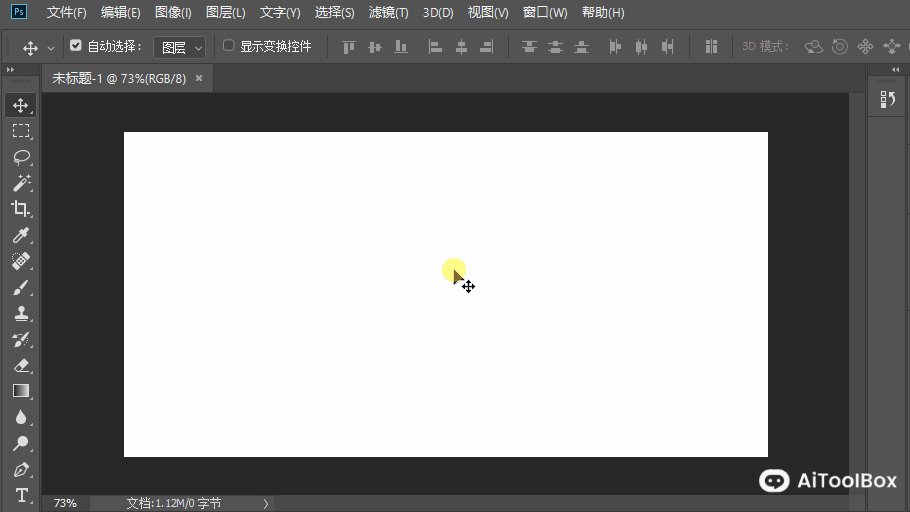The image size is (910, 512).
Task: Select the Move tool in toolbox
Action: (21, 106)
